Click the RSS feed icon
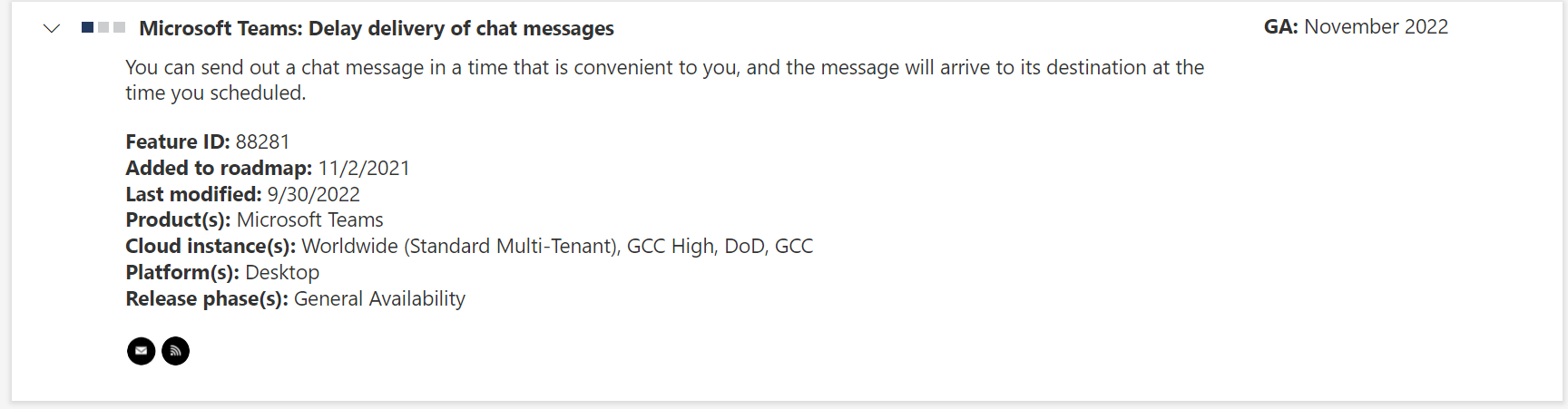Screen dimensions: 1568x409 click(x=175, y=351)
